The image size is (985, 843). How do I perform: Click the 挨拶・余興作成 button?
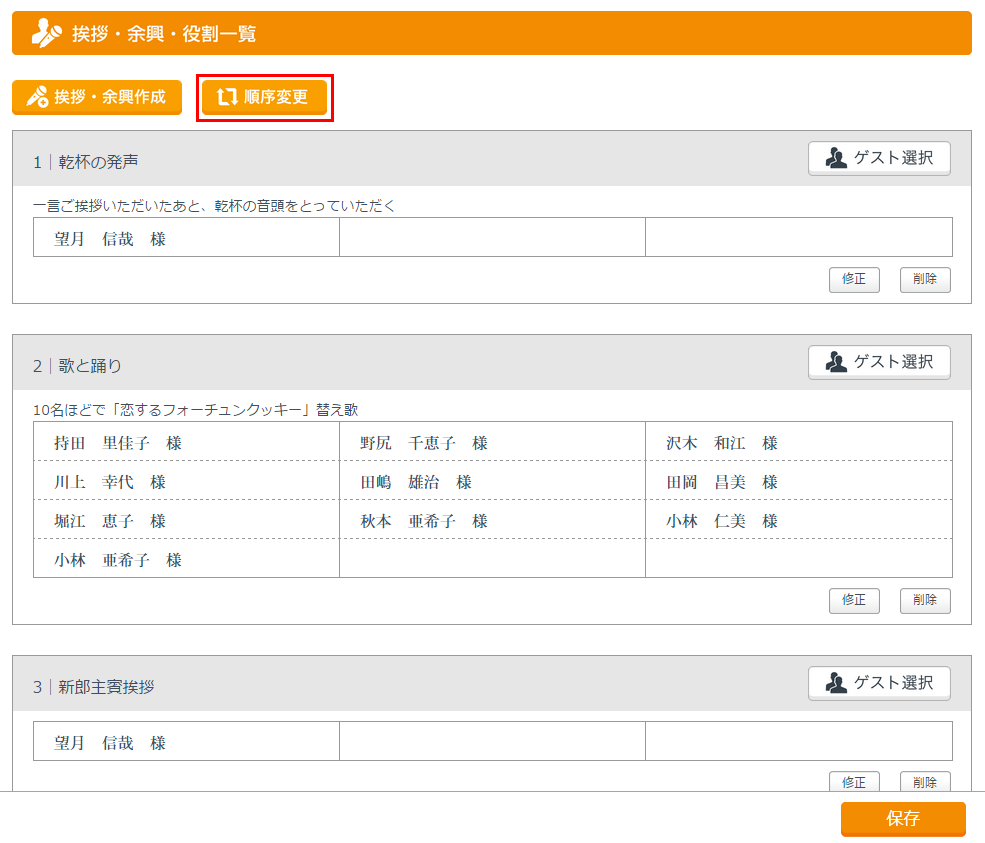[x=97, y=98]
